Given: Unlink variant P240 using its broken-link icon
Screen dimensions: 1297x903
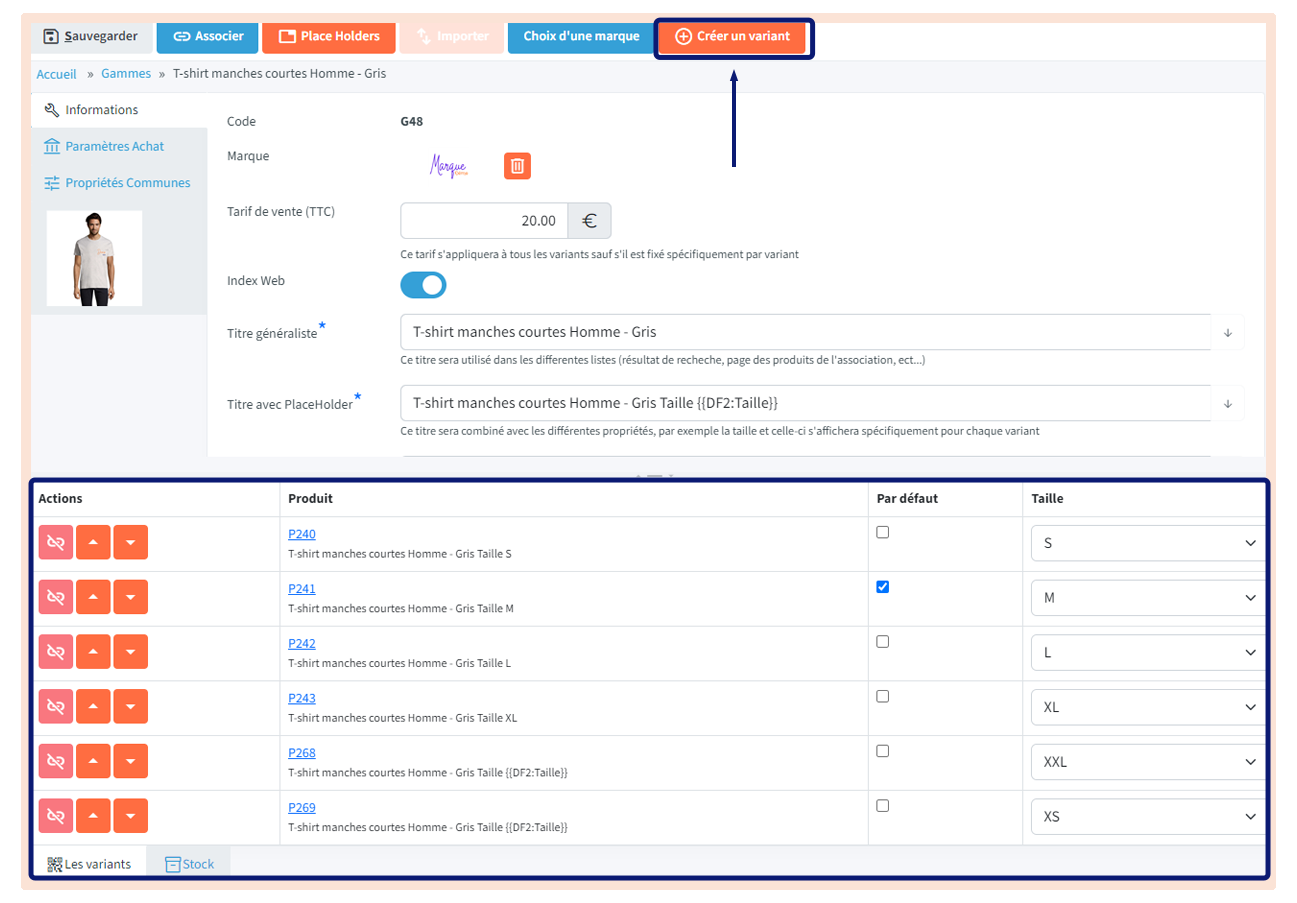Looking at the screenshot, I should click(56, 543).
